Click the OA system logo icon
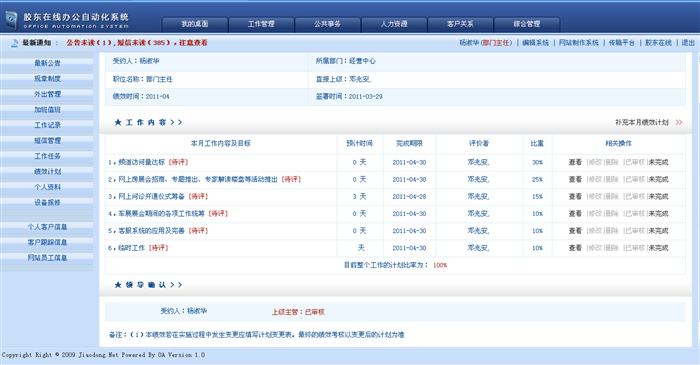 pos(11,20)
